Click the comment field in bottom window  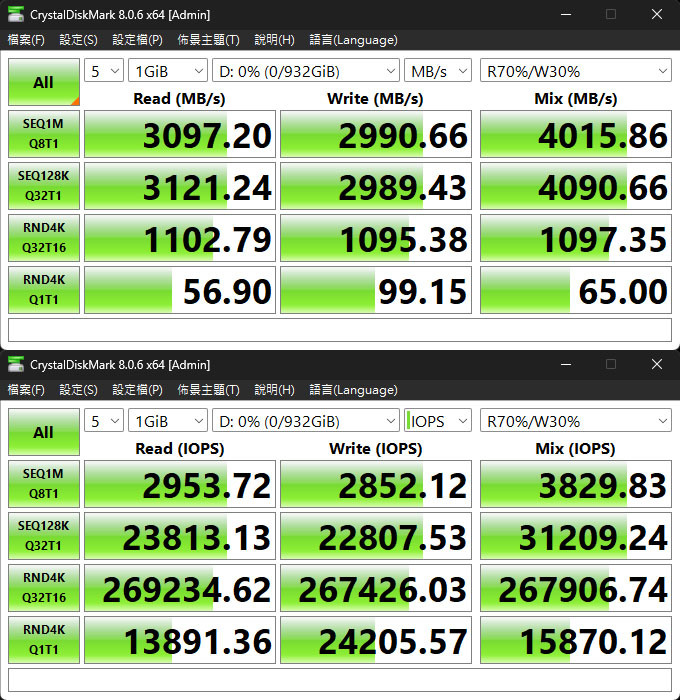point(340,680)
